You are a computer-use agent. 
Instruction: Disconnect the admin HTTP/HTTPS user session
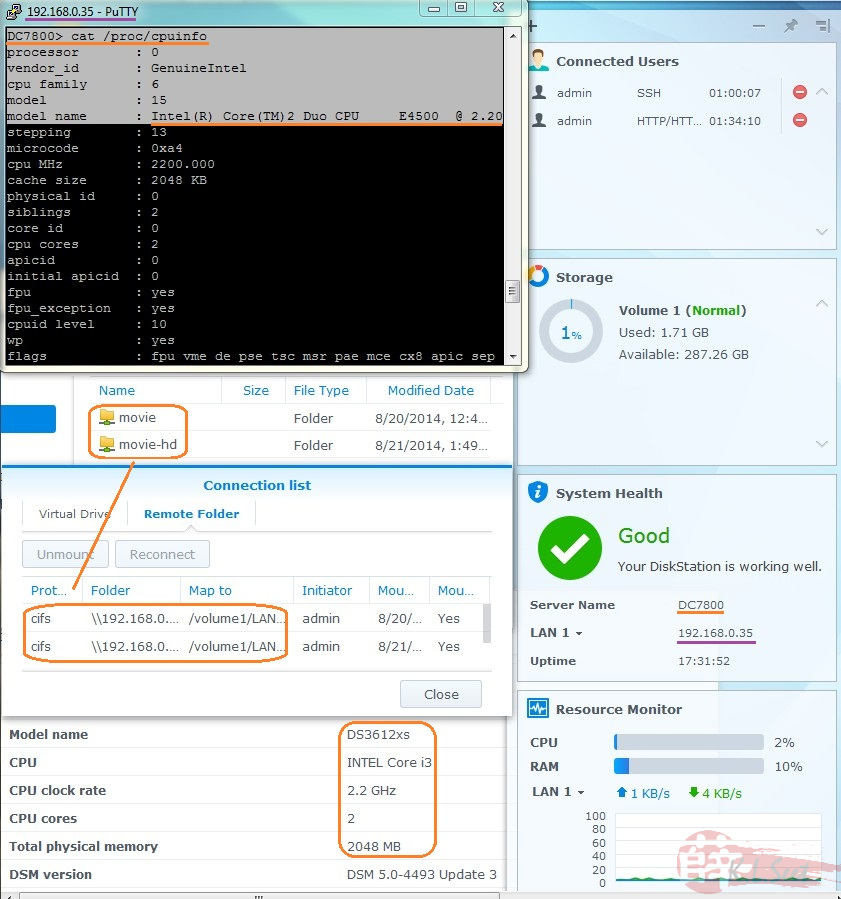(x=800, y=120)
